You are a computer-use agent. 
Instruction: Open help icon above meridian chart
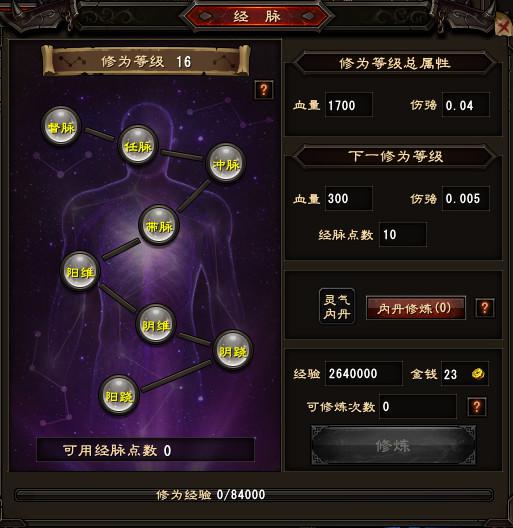(x=264, y=90)
